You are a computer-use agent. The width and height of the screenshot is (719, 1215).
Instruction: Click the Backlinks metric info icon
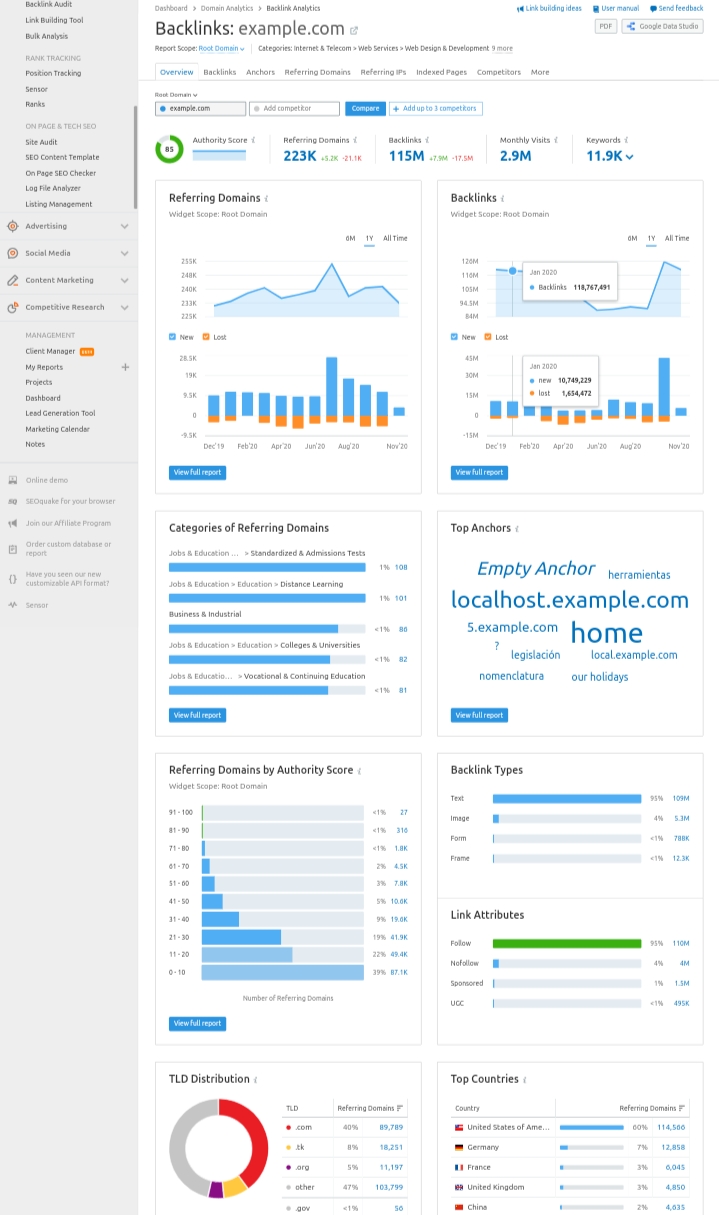tap(427, 140)
